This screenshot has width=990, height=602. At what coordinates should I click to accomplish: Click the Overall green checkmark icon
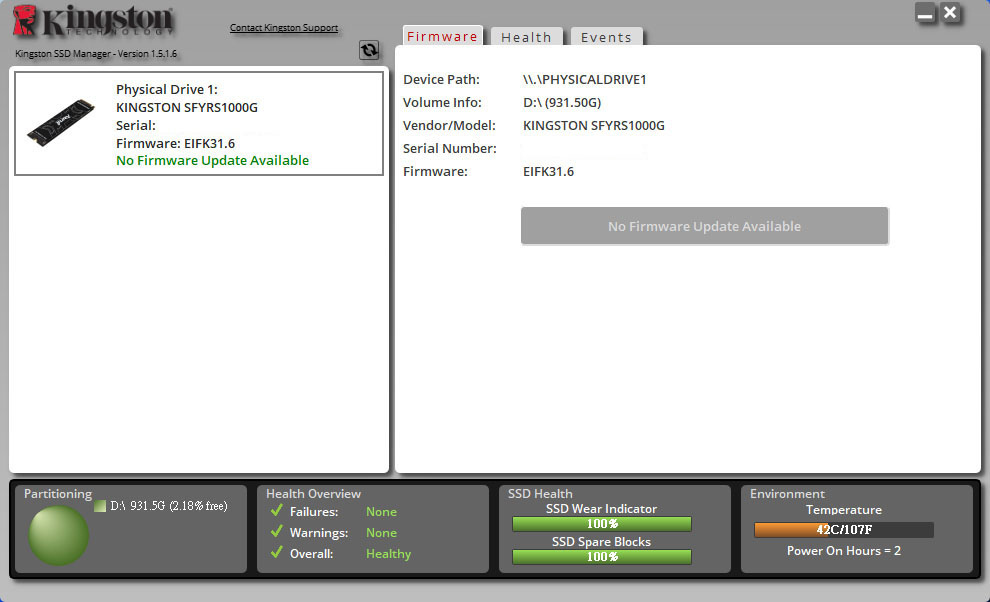(x=277, y=552)
